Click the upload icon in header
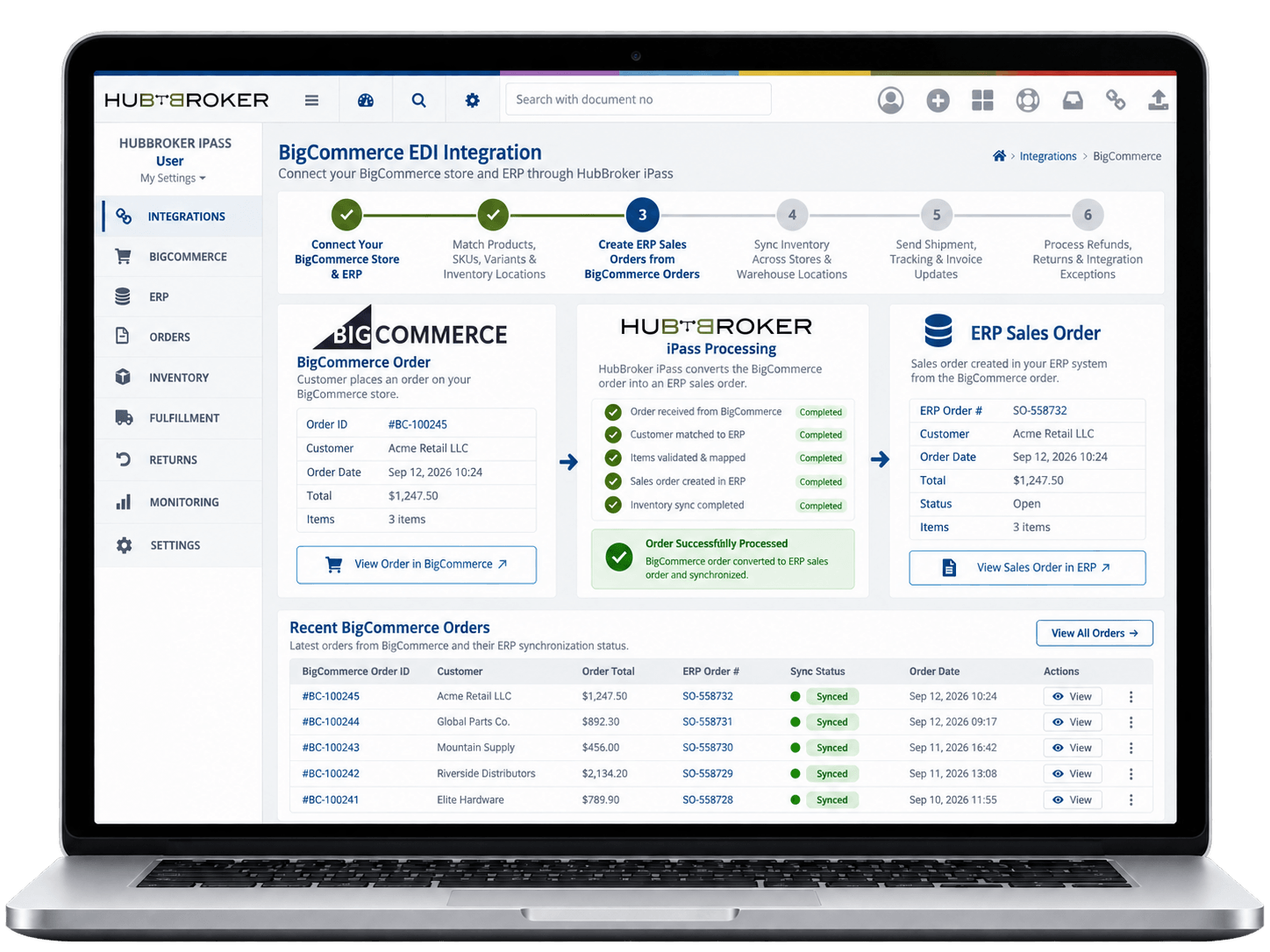 pyautogui.click(x=1159, y=100)
